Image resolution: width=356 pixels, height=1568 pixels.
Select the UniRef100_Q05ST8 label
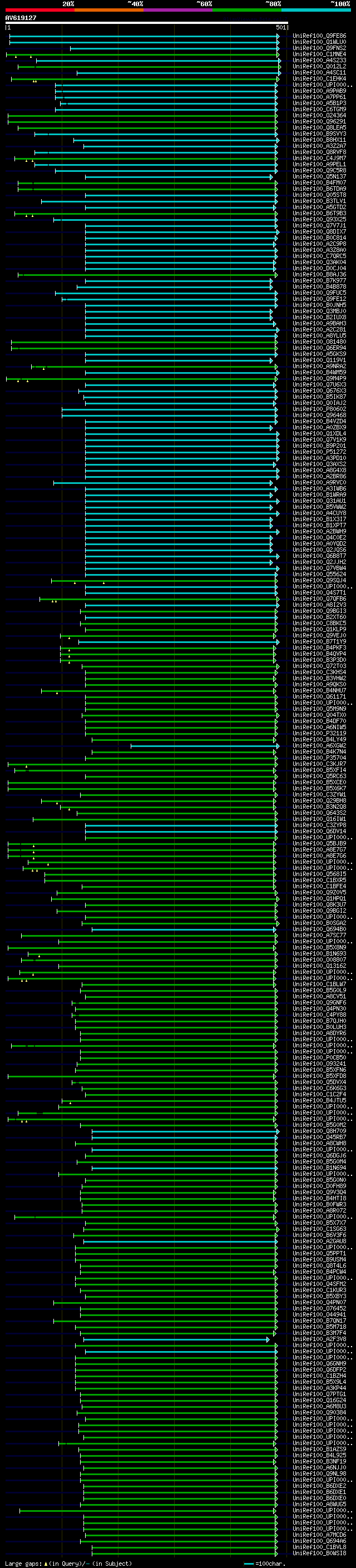tap(319, 195)
